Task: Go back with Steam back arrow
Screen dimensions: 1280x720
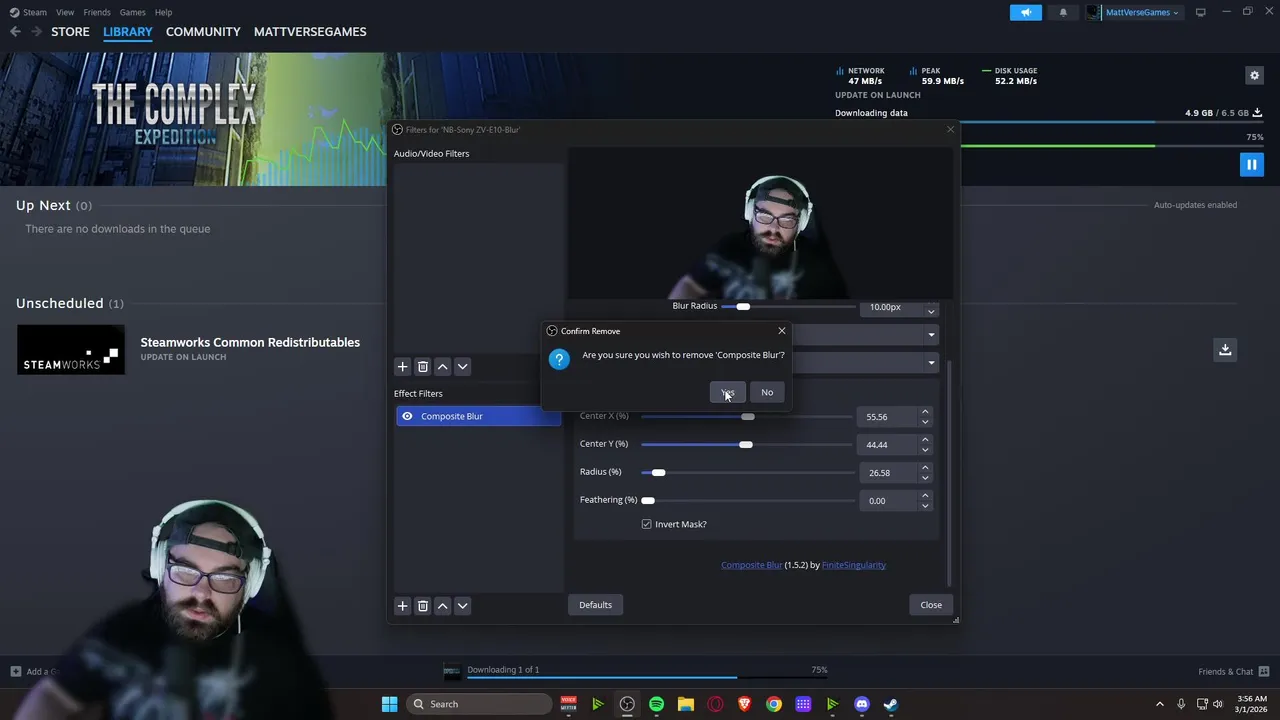Action: [15, 32]
